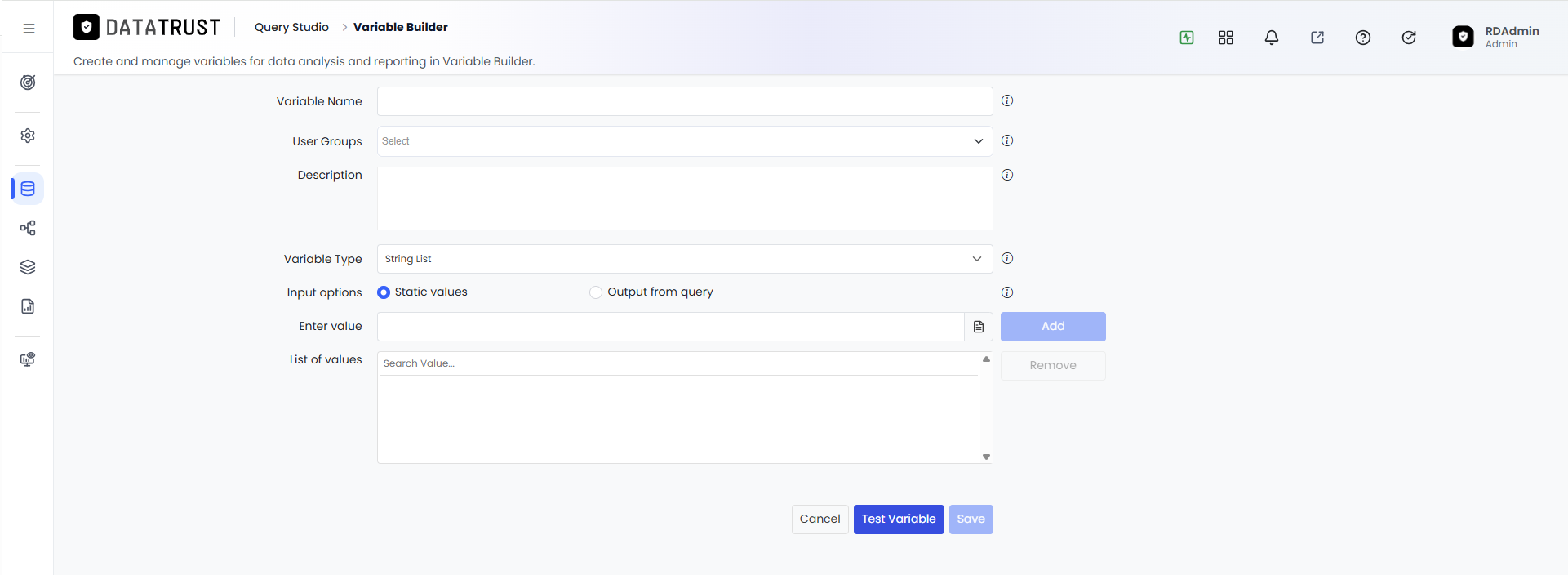
Task: Open the monitor dashboard sidebar icon
Action: click(28, 359)
